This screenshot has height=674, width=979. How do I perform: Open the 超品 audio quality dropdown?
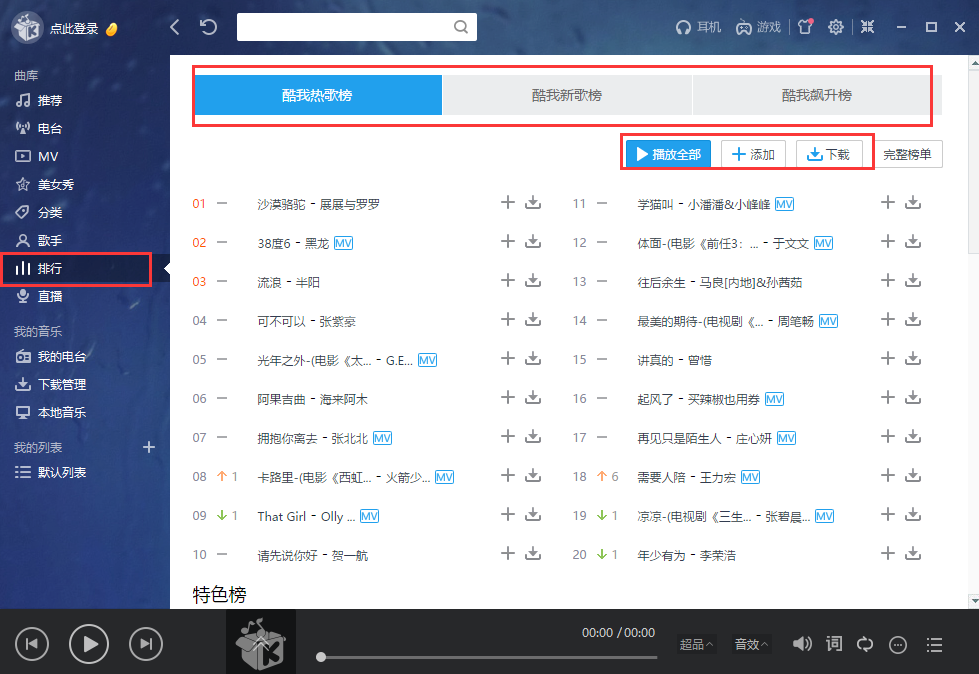pos(694,644)
